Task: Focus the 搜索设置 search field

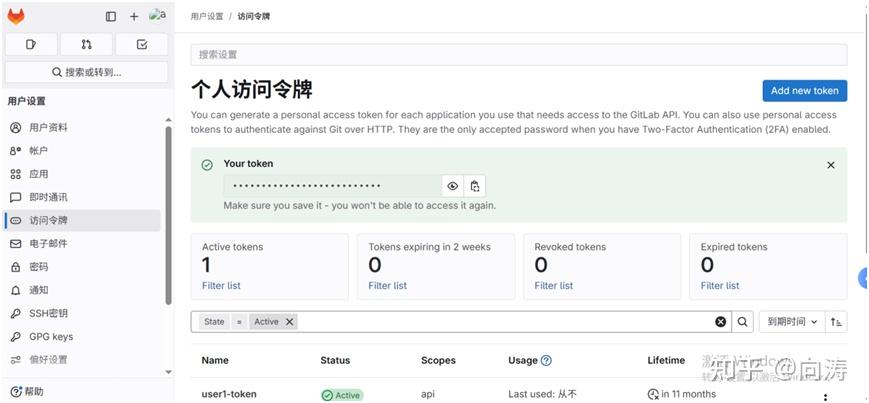Action: point(519,55)
